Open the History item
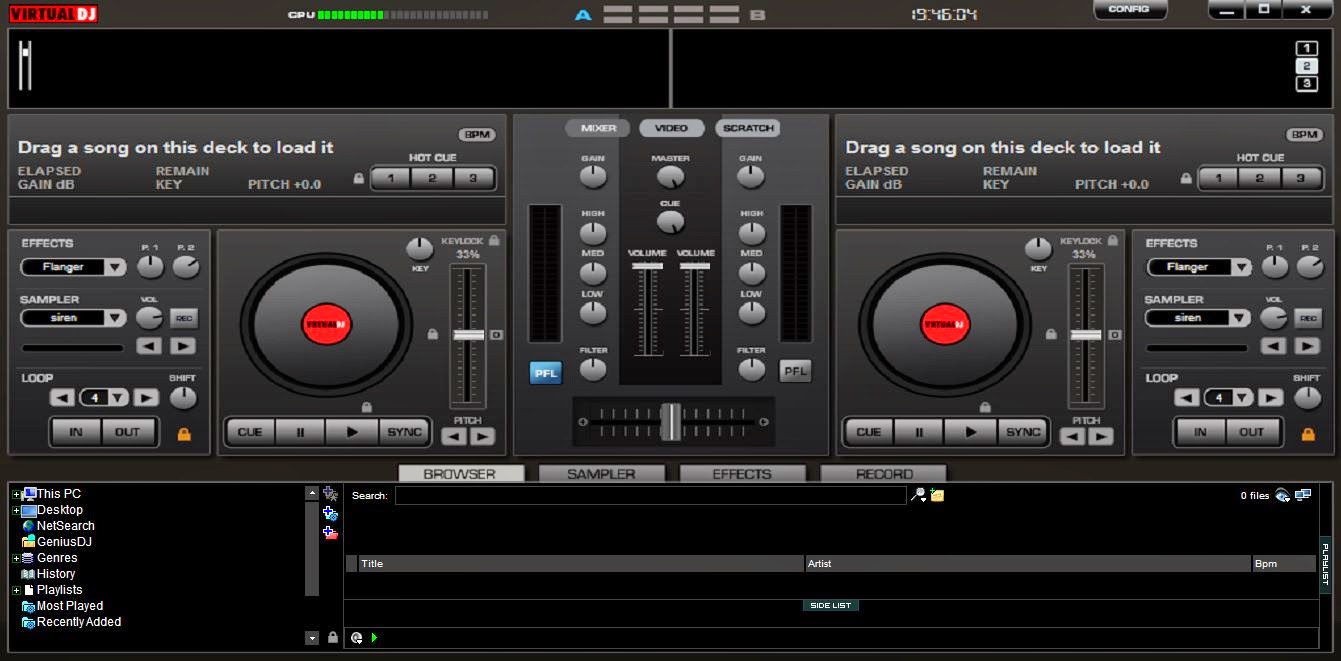 [49, 574]
